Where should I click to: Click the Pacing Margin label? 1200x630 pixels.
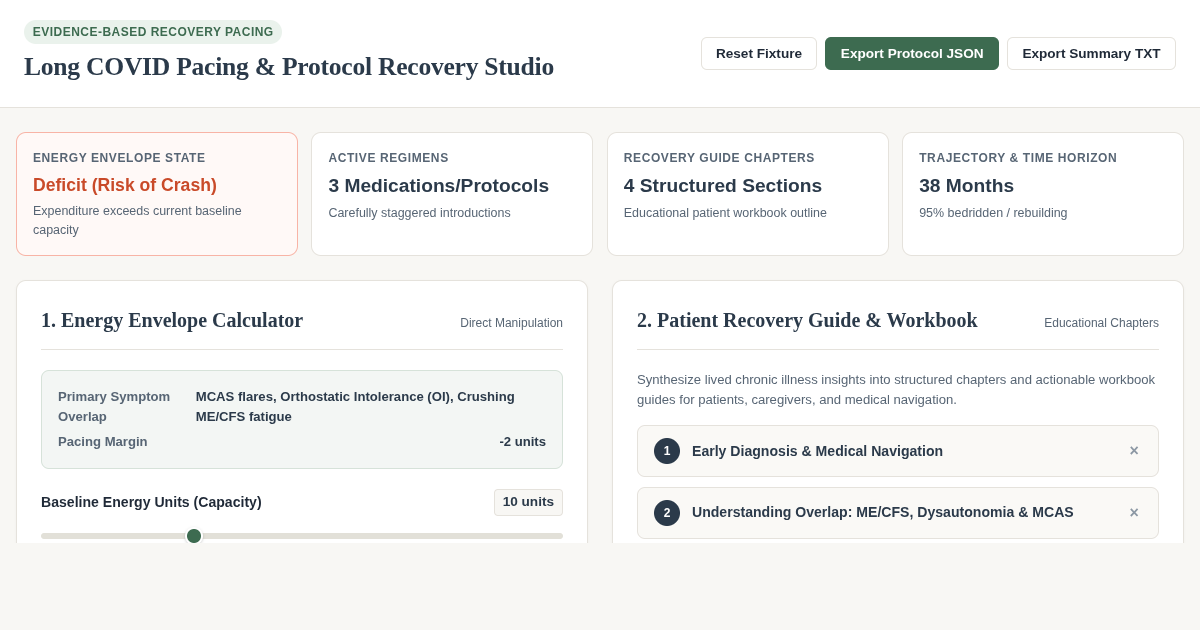point(103,442)
